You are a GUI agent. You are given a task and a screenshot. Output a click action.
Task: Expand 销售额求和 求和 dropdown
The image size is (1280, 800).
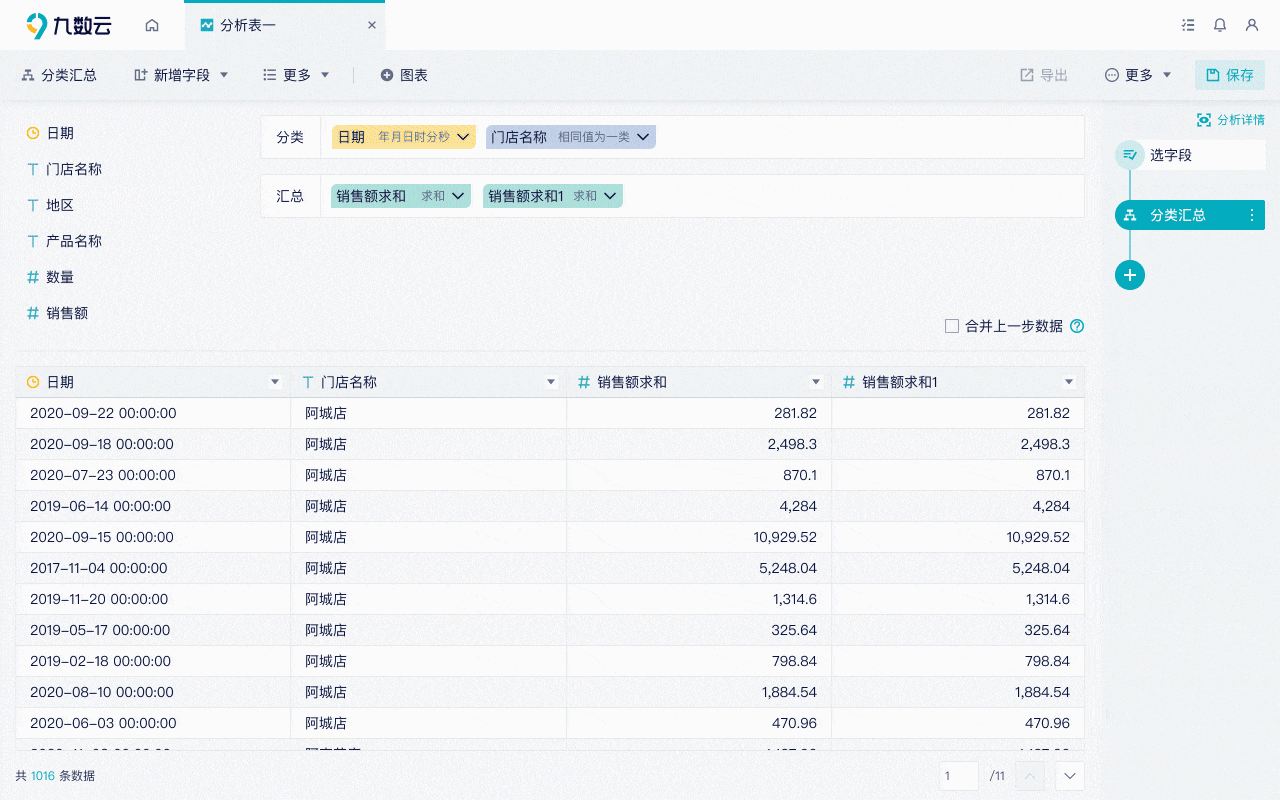tap(458, 196)
